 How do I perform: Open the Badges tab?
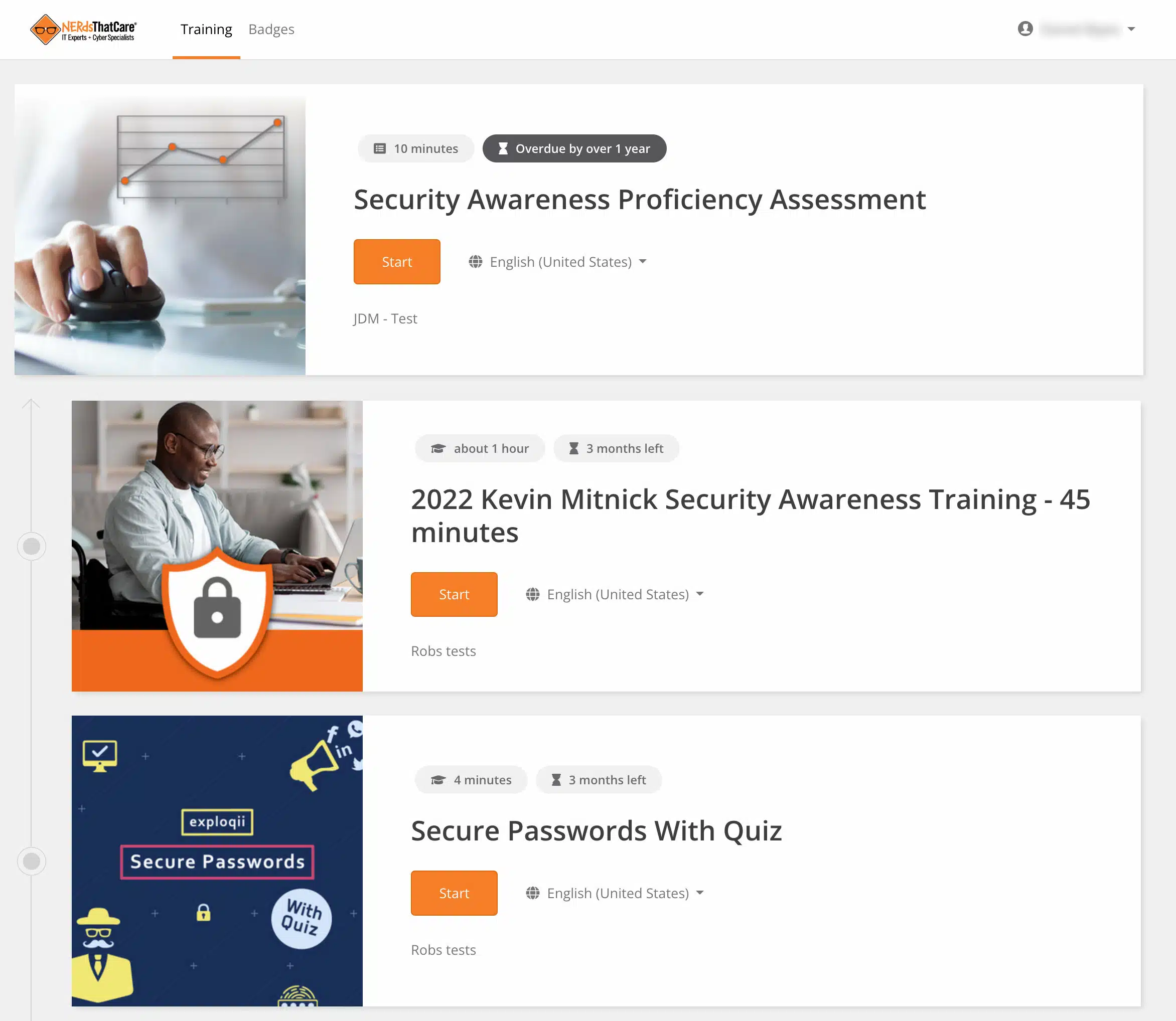coord(271,29)
